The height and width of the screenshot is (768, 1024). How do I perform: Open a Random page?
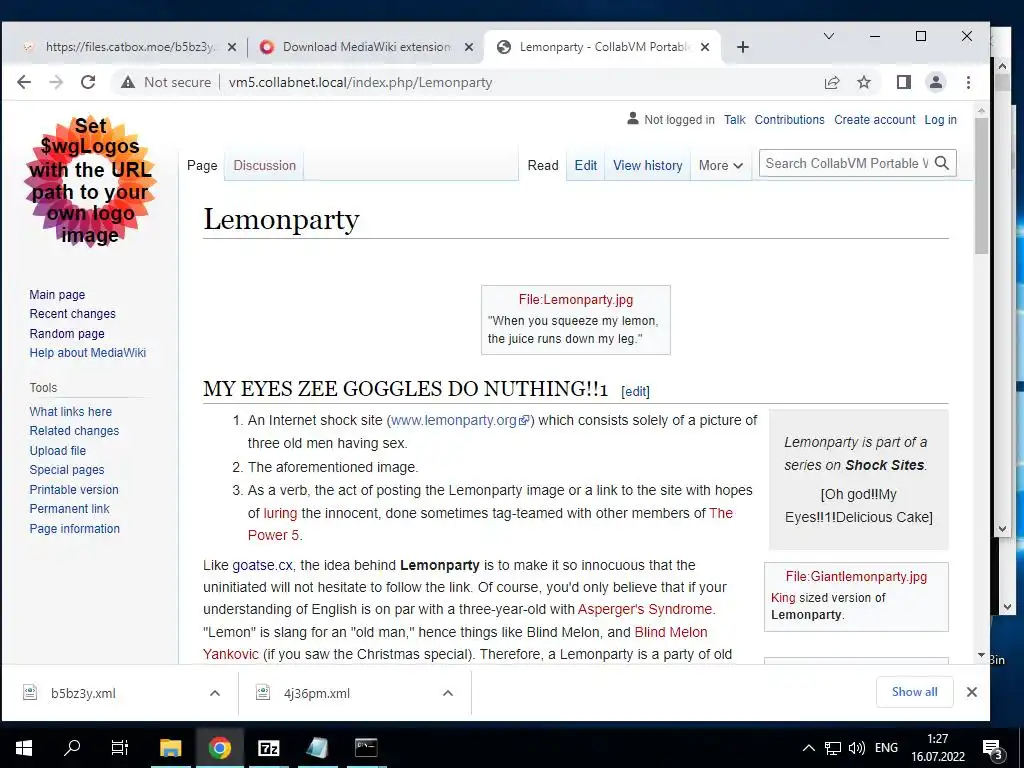(x=67, y=333)
